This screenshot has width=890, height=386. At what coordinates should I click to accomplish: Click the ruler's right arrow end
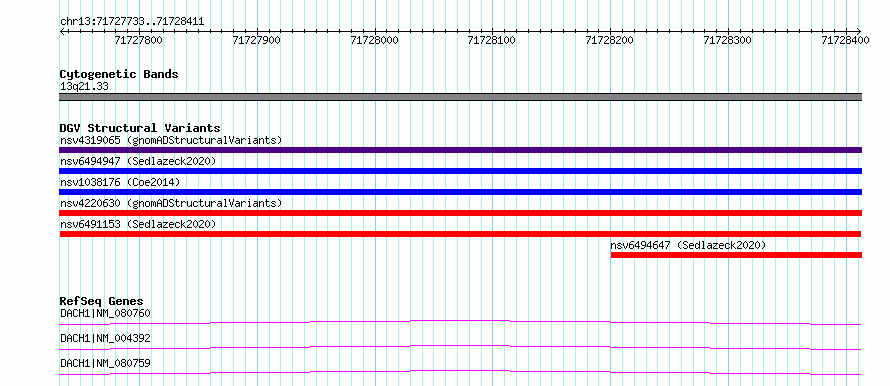click(x=858, y=31)
